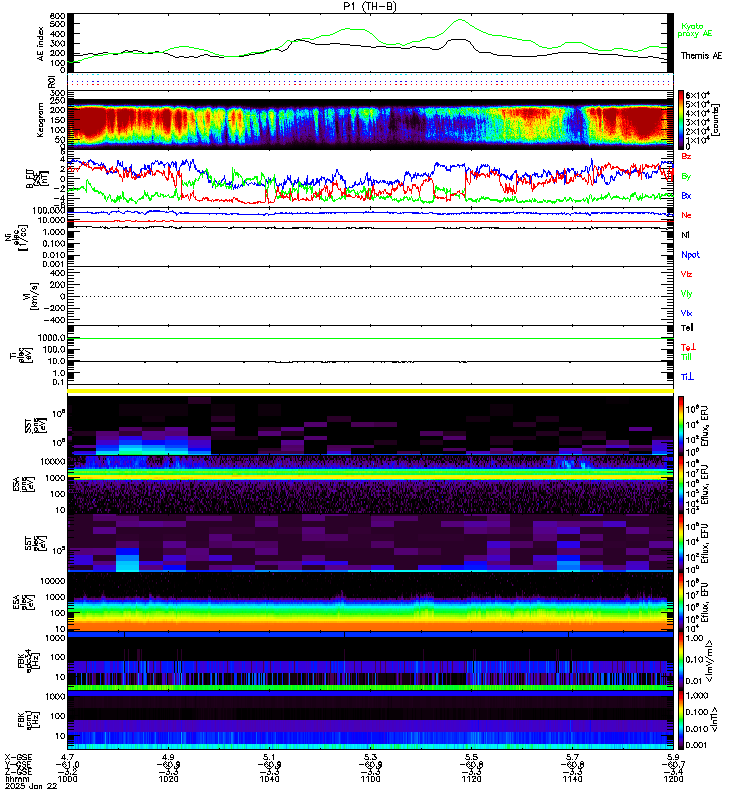
Task: Click the 1140 time tick label
Action: (572, 779)
